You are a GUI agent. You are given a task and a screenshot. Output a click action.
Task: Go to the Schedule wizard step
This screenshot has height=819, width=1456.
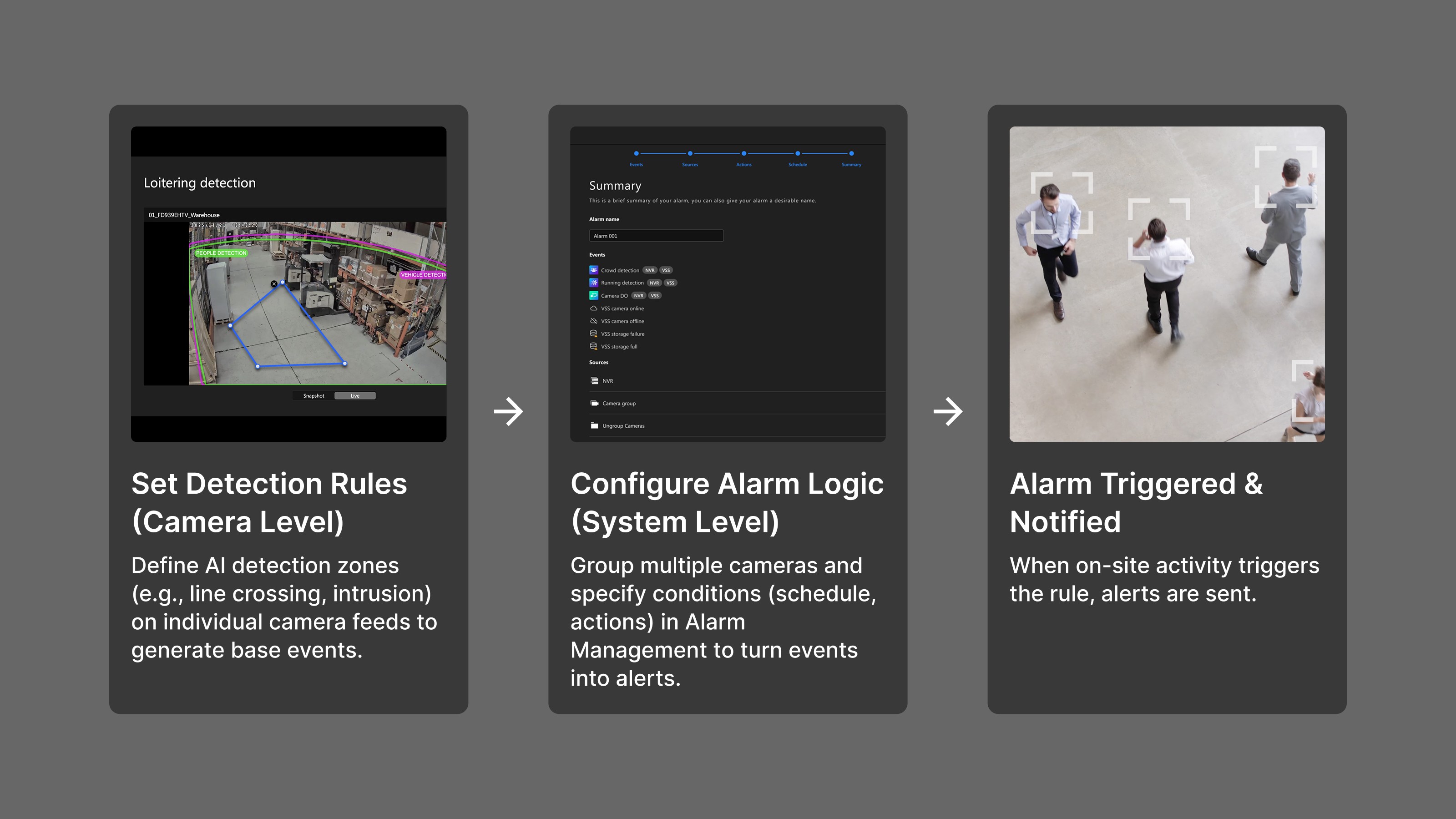(x=798, y=154)
